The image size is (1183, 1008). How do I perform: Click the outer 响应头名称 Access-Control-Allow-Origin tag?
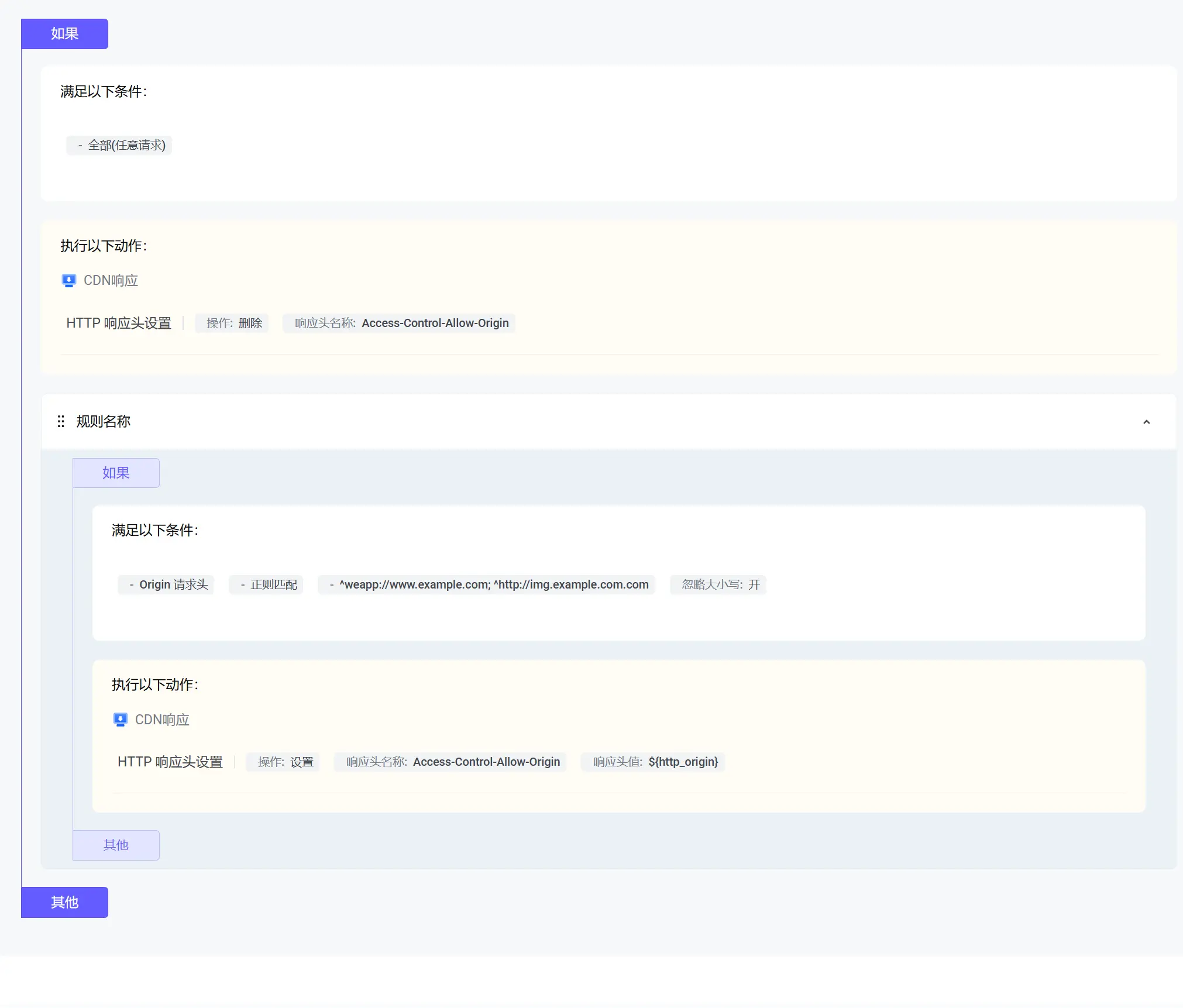[398, 323]
